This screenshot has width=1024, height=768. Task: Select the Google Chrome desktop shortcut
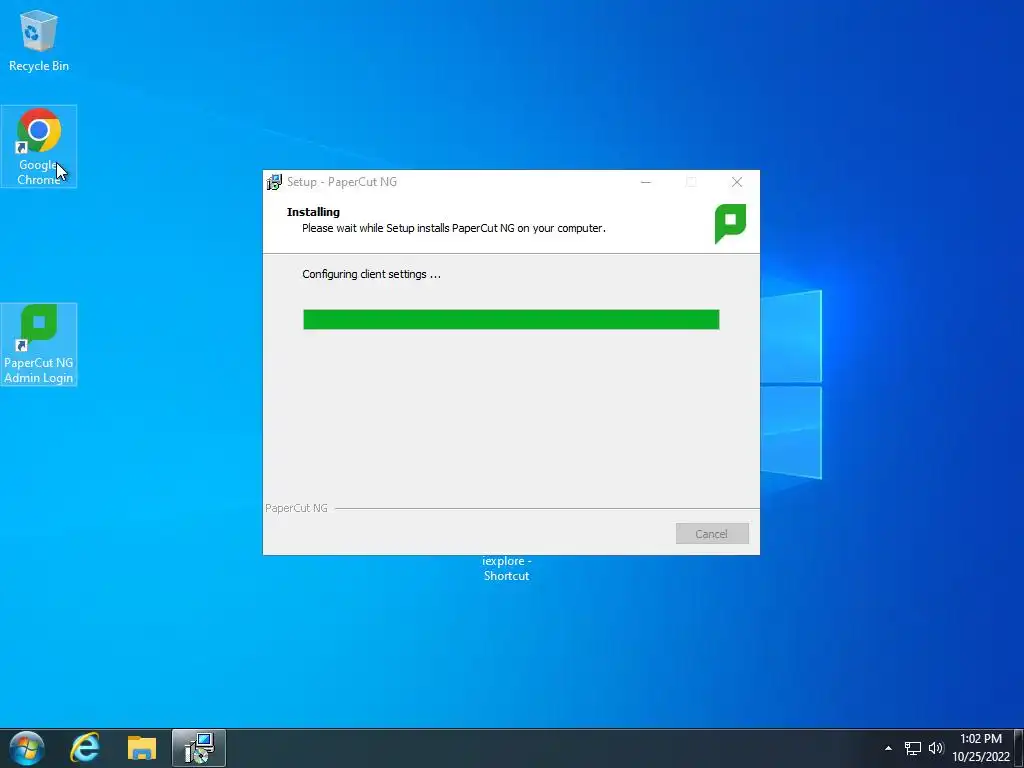click(x=39, y=146)
